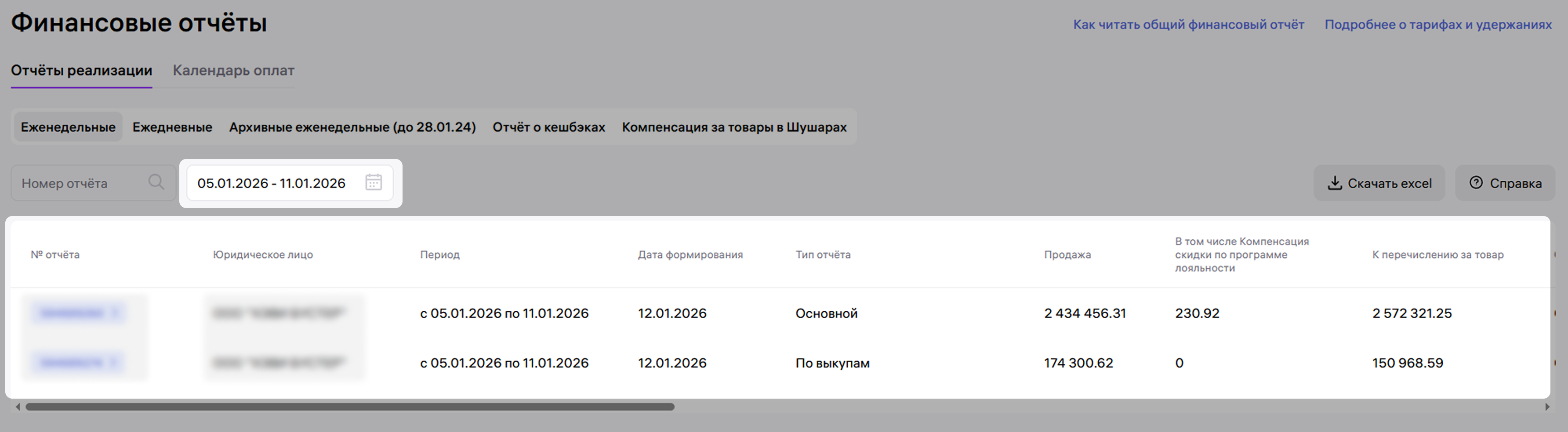Click the download icon on Скачать excel
The image size is (1568, 432).
pos(1334,183)
